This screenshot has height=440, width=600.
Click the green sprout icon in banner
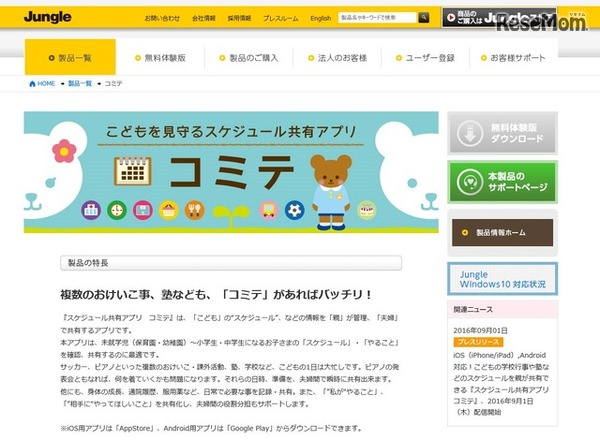(x=231, y=216)
